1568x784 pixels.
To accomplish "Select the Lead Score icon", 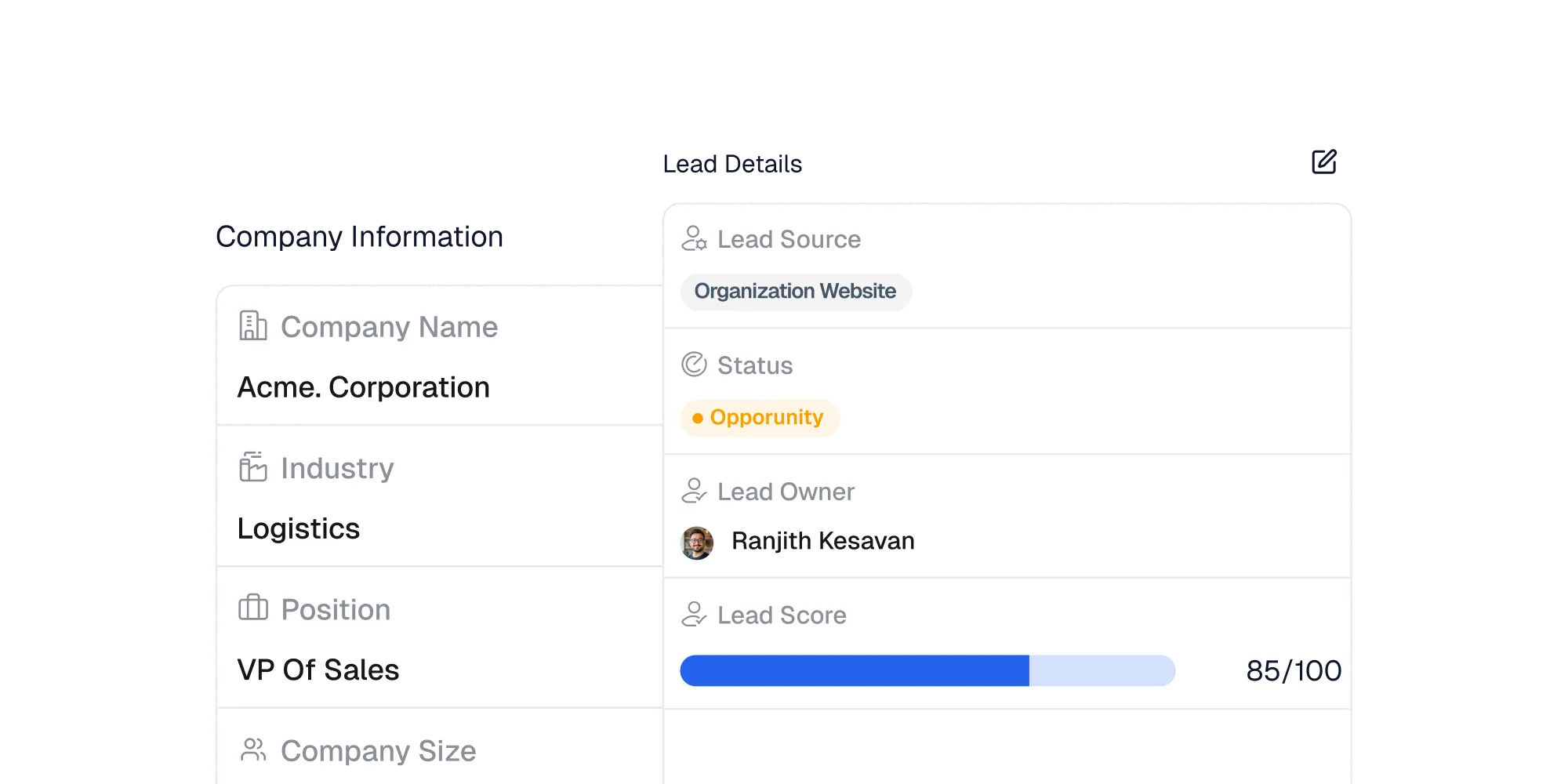I will 692,615.
